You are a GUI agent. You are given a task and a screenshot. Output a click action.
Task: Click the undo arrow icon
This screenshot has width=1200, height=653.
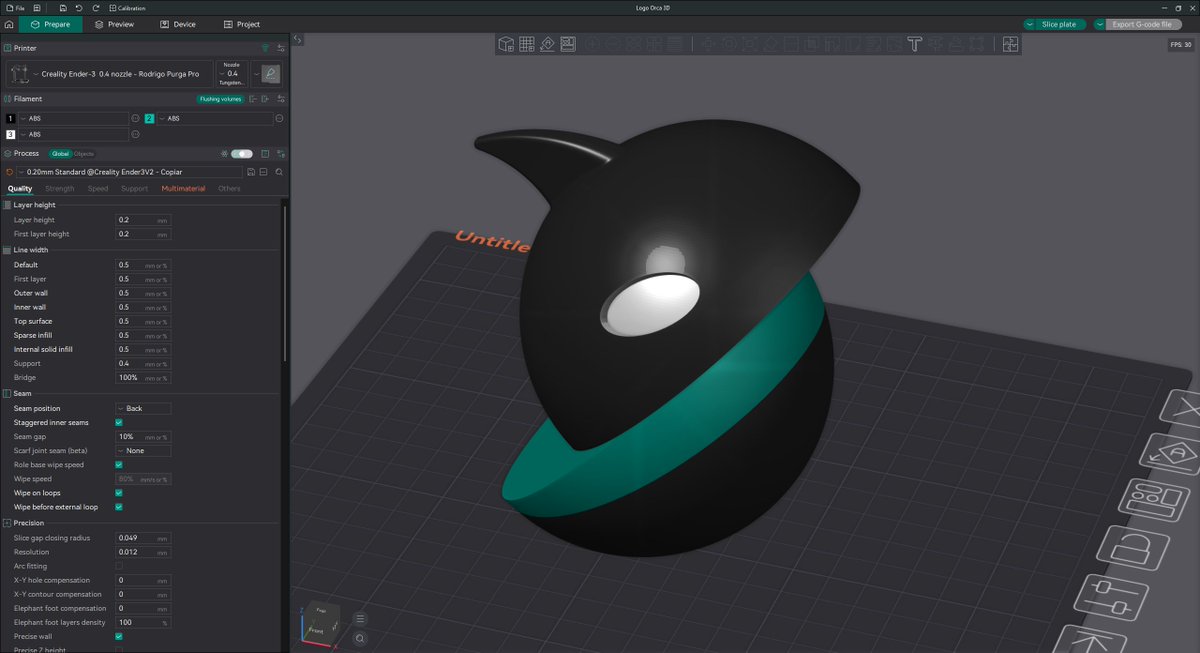pyautogui.click(x=78, y=7)
